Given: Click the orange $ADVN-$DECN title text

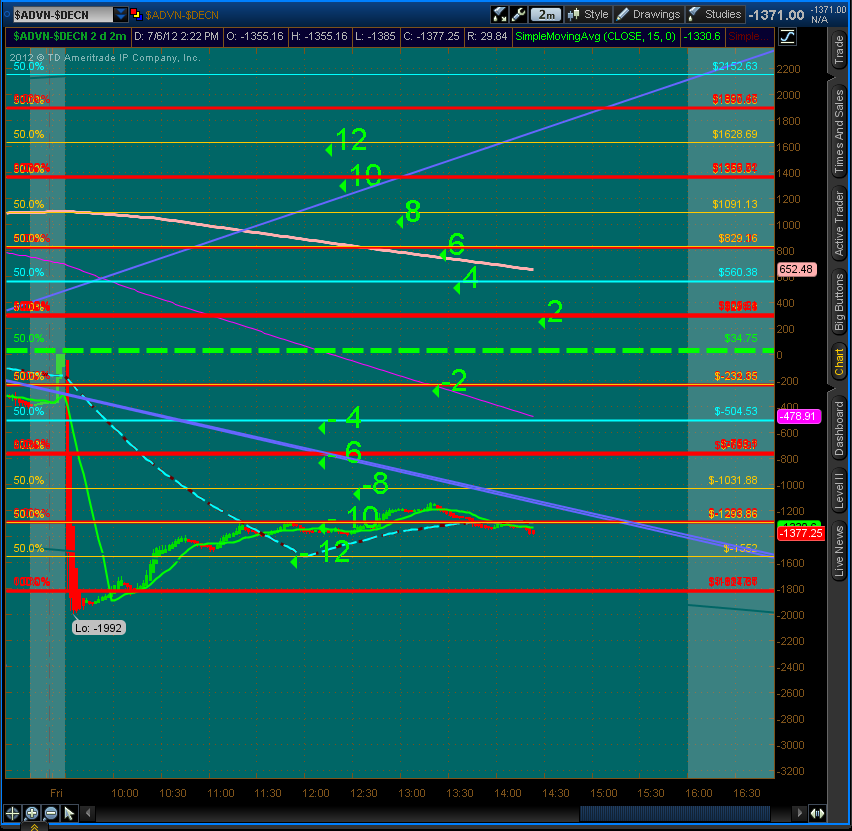Looking at the screenshot, I should pyautogui.click(x=182, y=15).
